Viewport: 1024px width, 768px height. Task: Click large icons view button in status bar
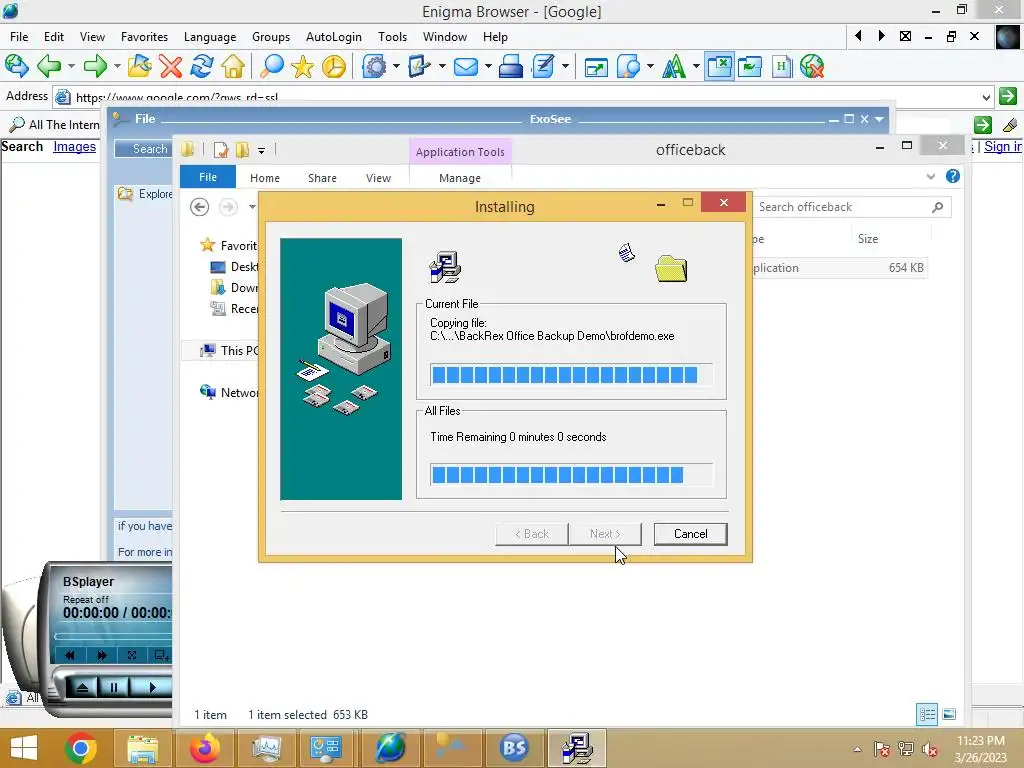pyautogui.click(x=950, y=714)
